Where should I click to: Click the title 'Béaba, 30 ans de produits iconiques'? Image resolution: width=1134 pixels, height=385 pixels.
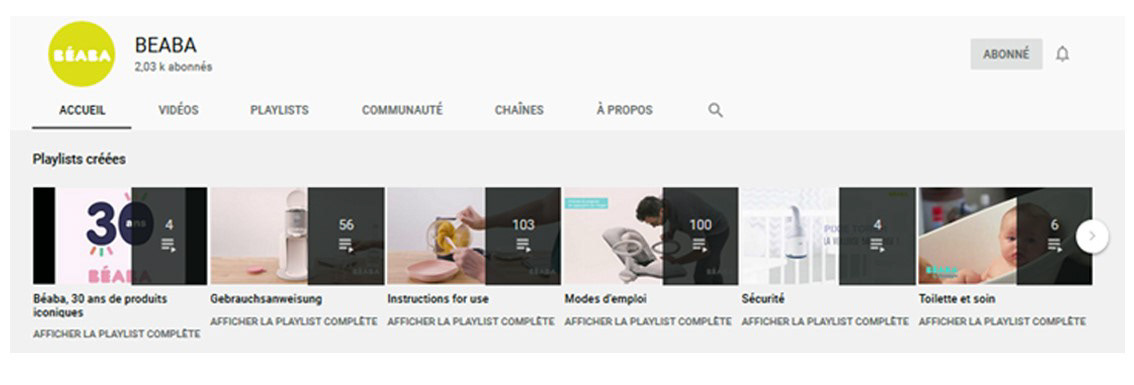101,305
